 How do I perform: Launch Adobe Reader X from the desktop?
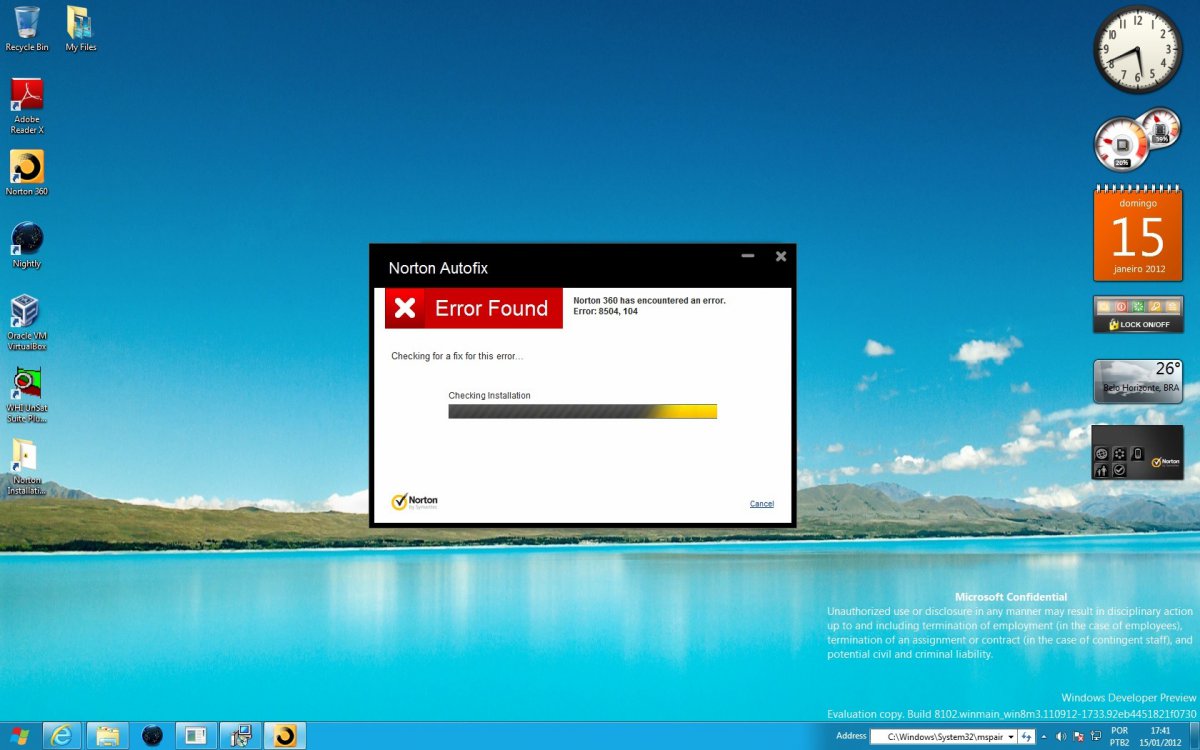[x=27, y=105]
